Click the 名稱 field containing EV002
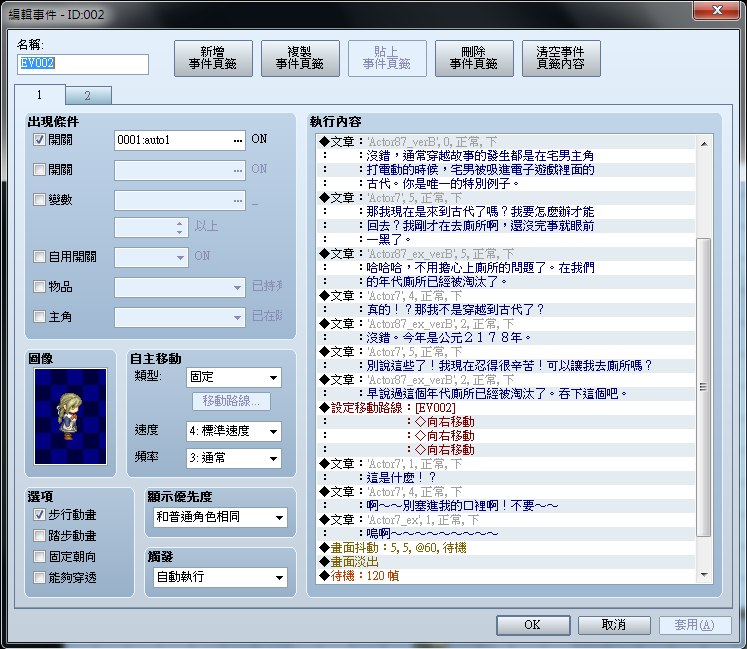 [x=83, y=63]
